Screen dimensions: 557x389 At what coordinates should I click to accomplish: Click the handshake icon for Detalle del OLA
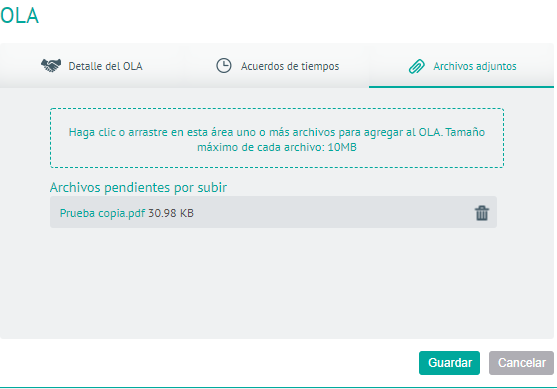[x=51, y=66]
